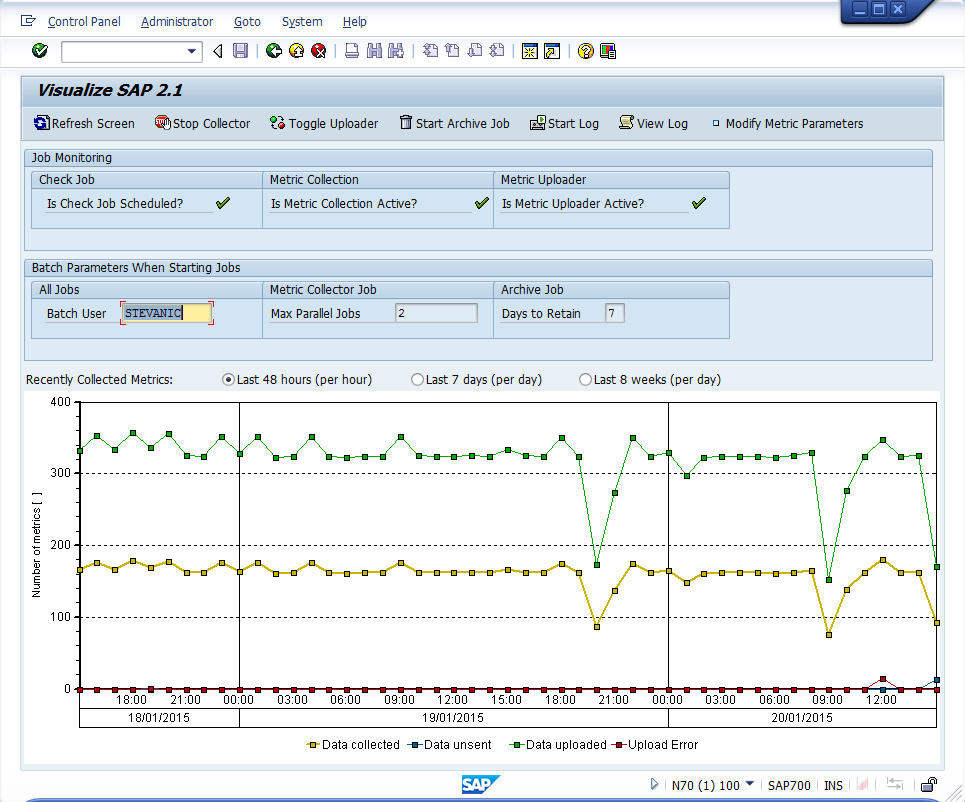Open the Goto menu
The image size is (965, 802).
(x=247, y=22)
